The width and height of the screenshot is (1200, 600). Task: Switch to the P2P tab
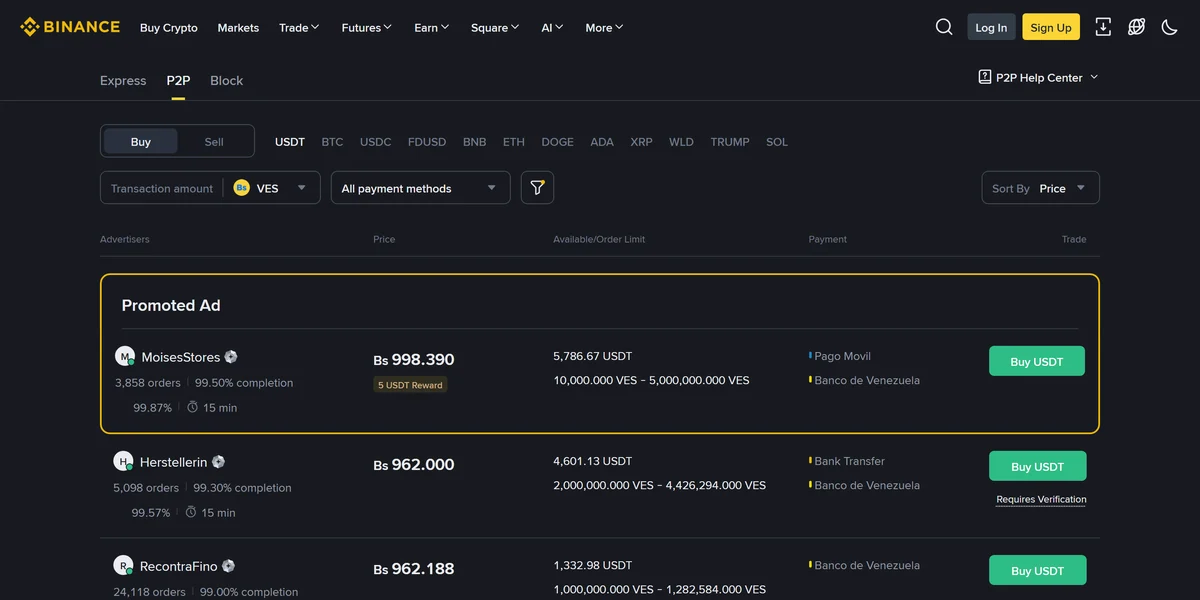178,80
